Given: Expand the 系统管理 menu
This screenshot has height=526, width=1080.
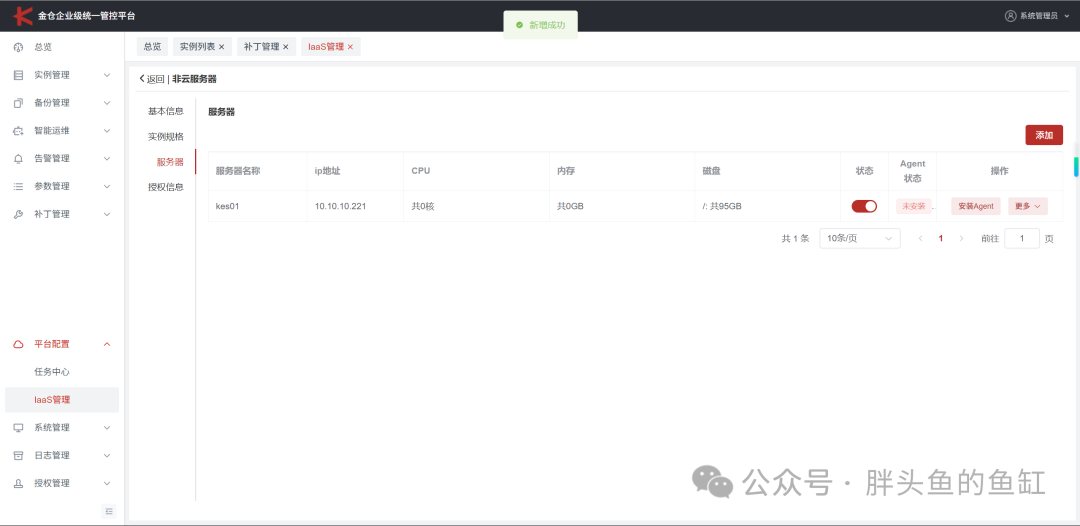Looking at the screenshot, I should [x=107, y=428].
